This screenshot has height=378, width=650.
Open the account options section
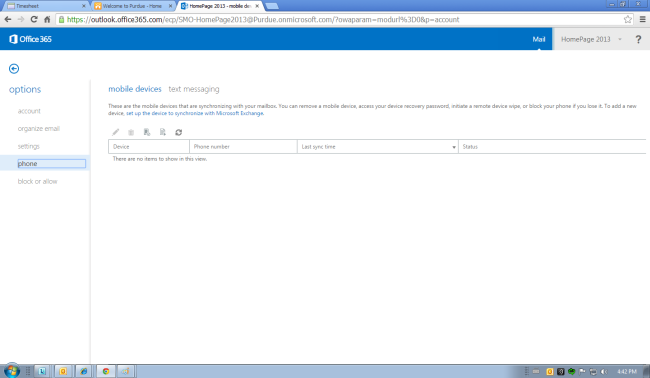coord(29,111)
